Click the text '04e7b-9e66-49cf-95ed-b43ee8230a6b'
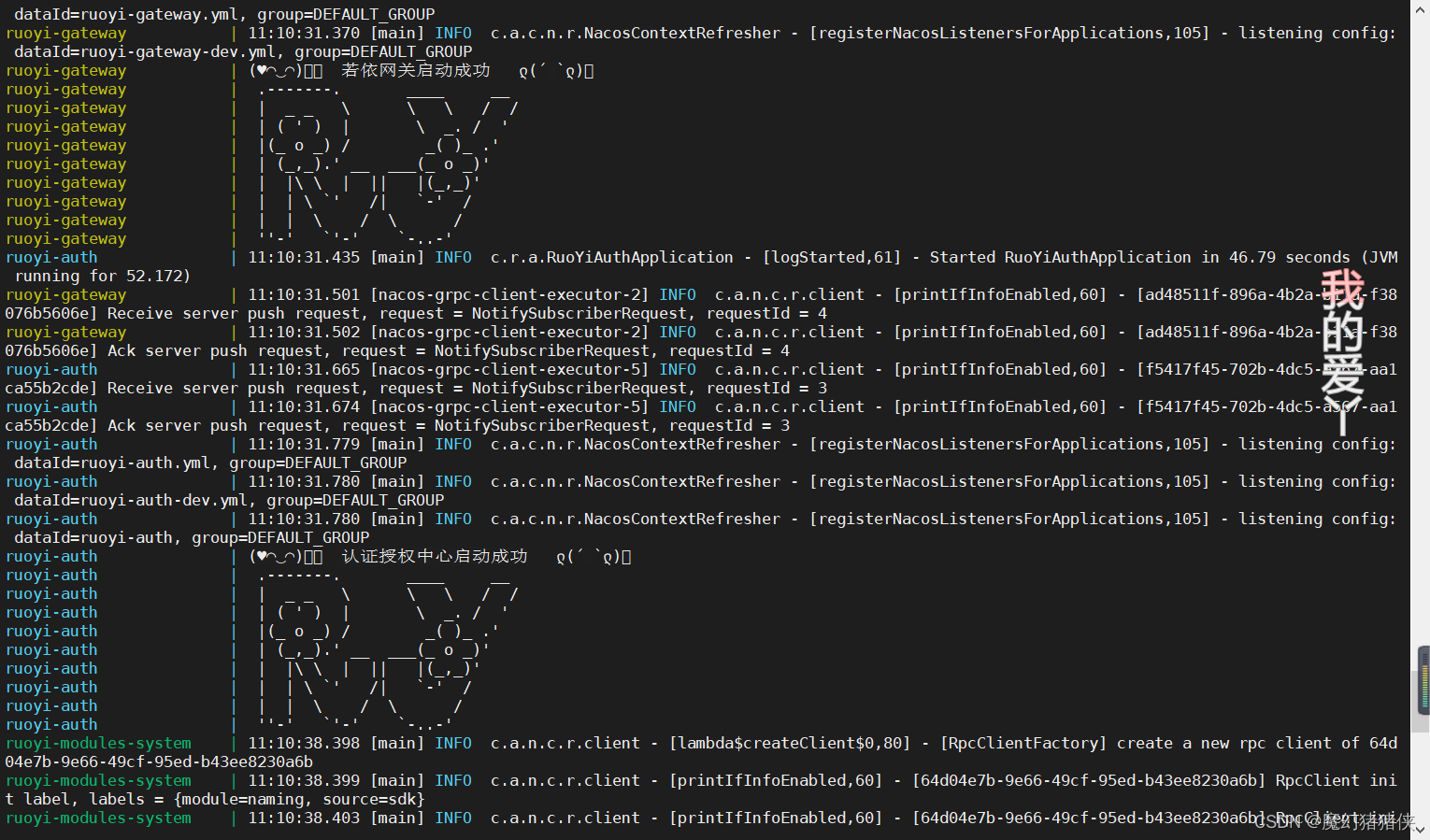Image resolution: width=1430 pixels, height=840 pixels. 159,762
